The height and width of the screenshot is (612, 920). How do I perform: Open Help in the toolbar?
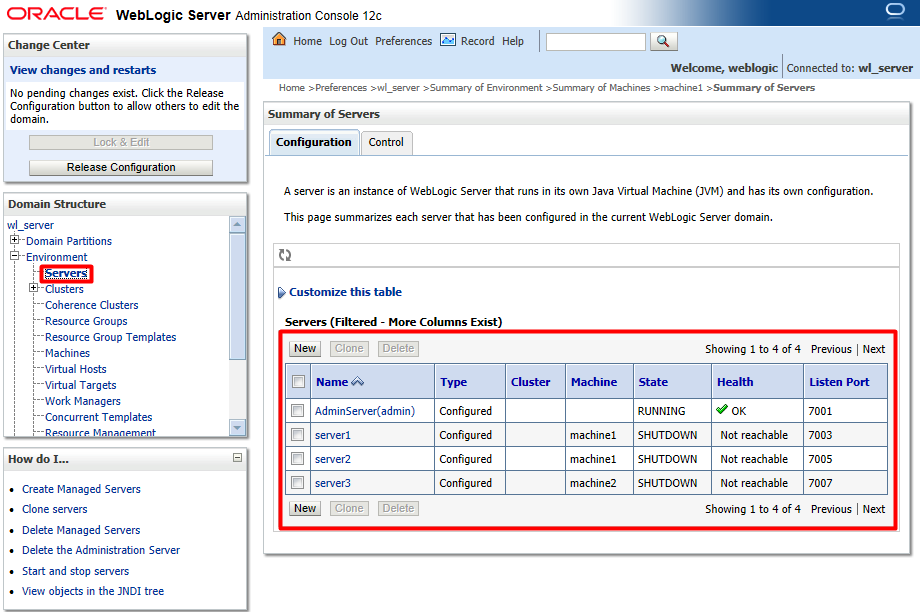coord(513,41)
